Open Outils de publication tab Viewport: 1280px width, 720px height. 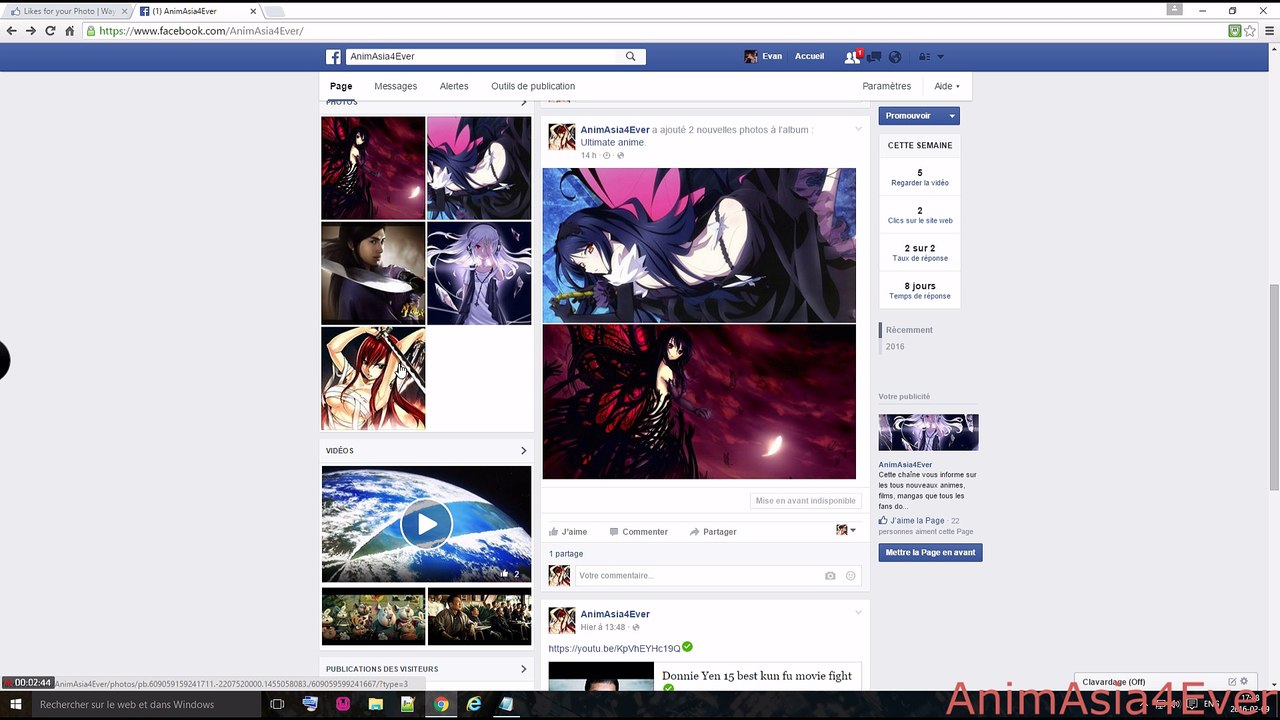point(533,86)
